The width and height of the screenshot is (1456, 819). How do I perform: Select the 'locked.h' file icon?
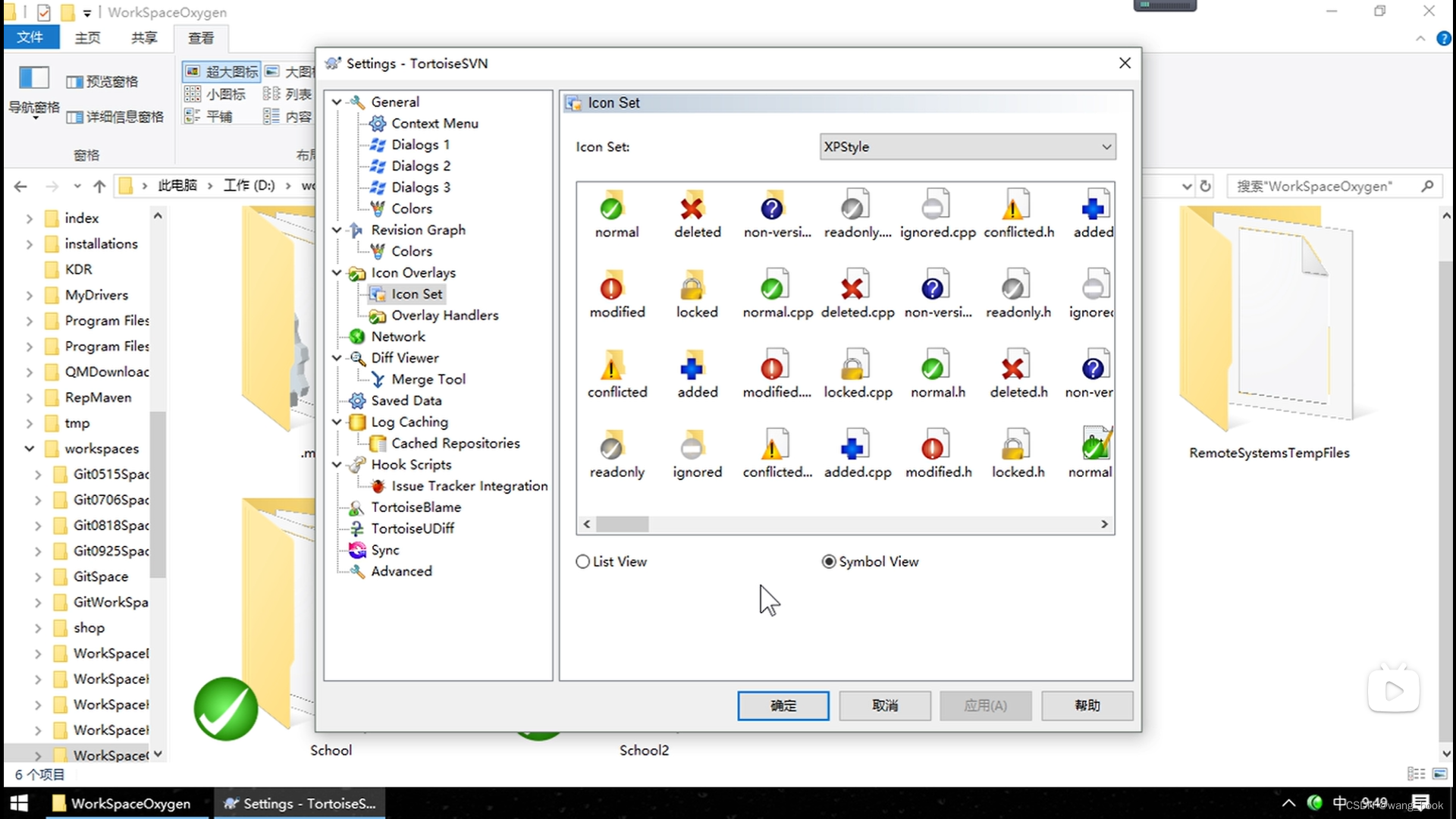click(1016, 446)
